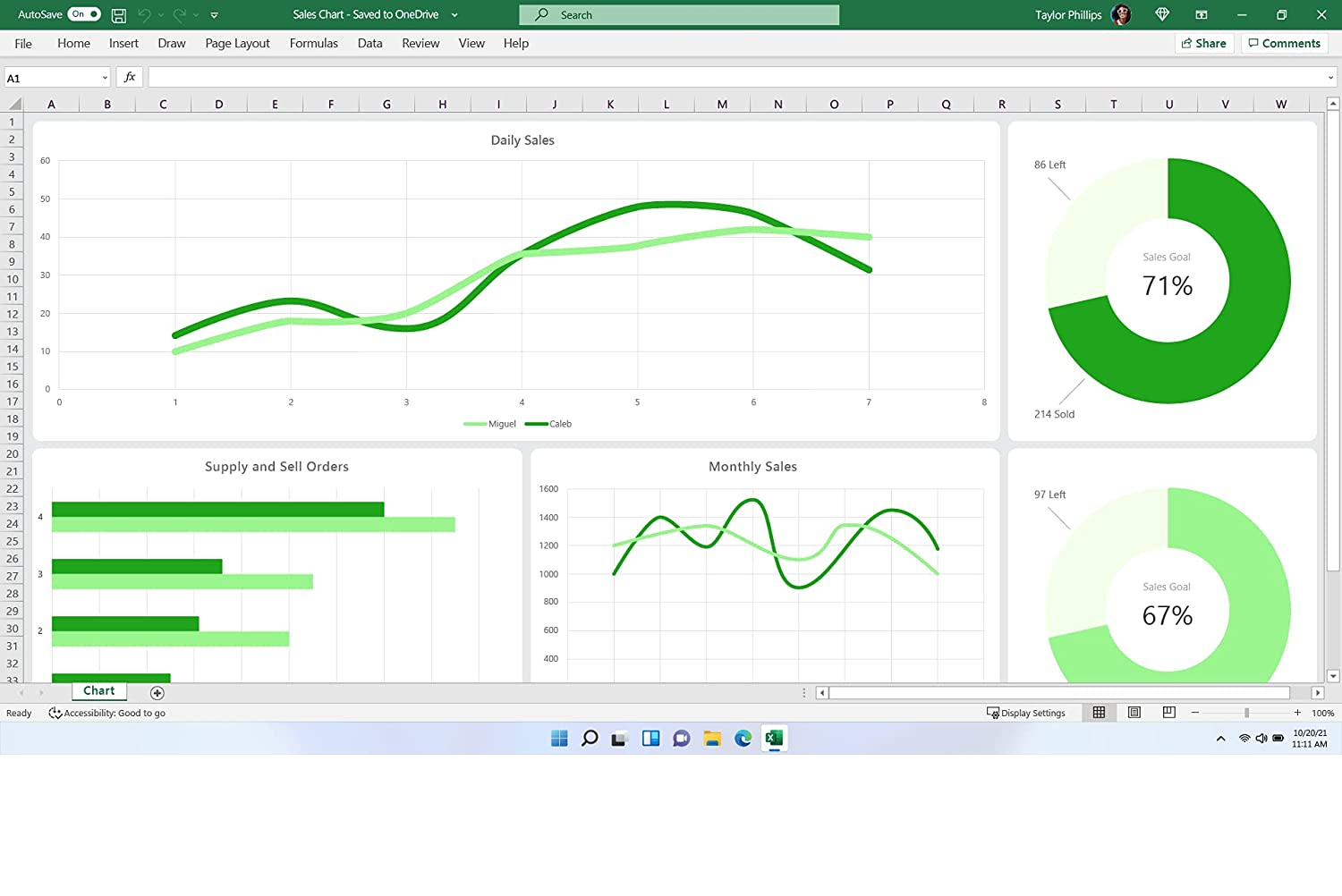
Task: Open the Comments pane button
Action: 1284,43
